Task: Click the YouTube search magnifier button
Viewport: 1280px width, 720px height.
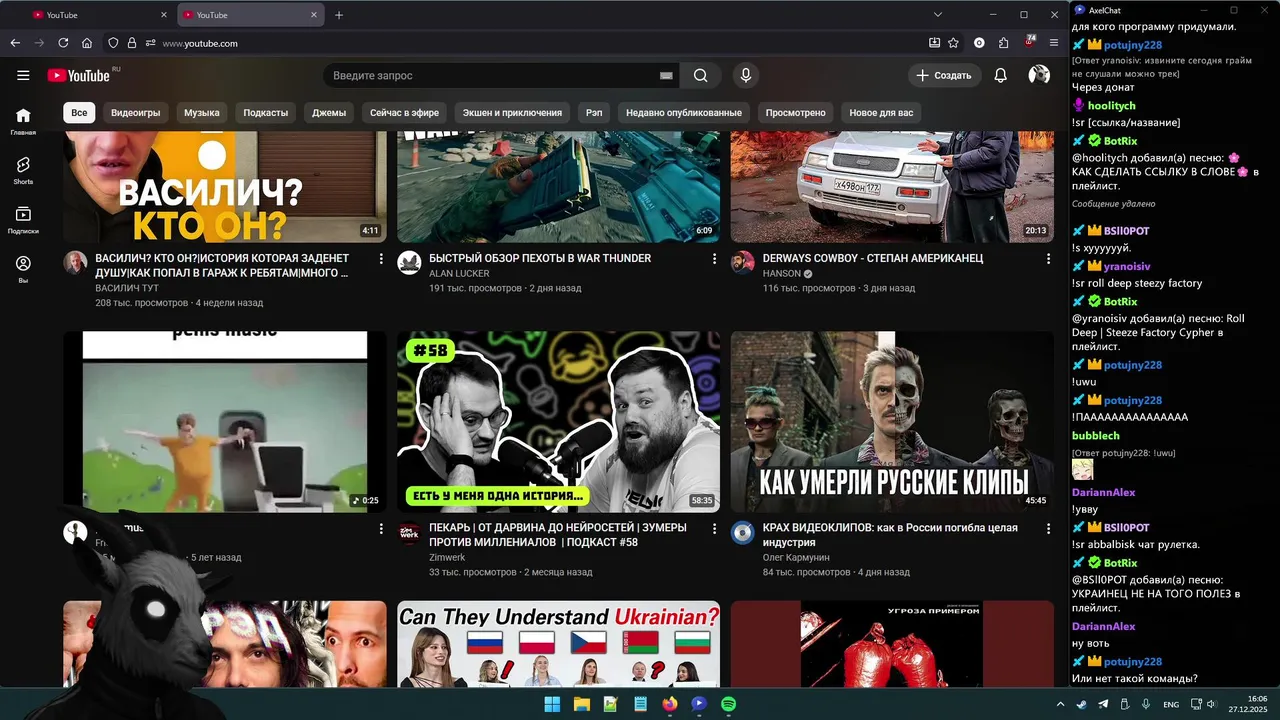Action: (x=700, y=75)
